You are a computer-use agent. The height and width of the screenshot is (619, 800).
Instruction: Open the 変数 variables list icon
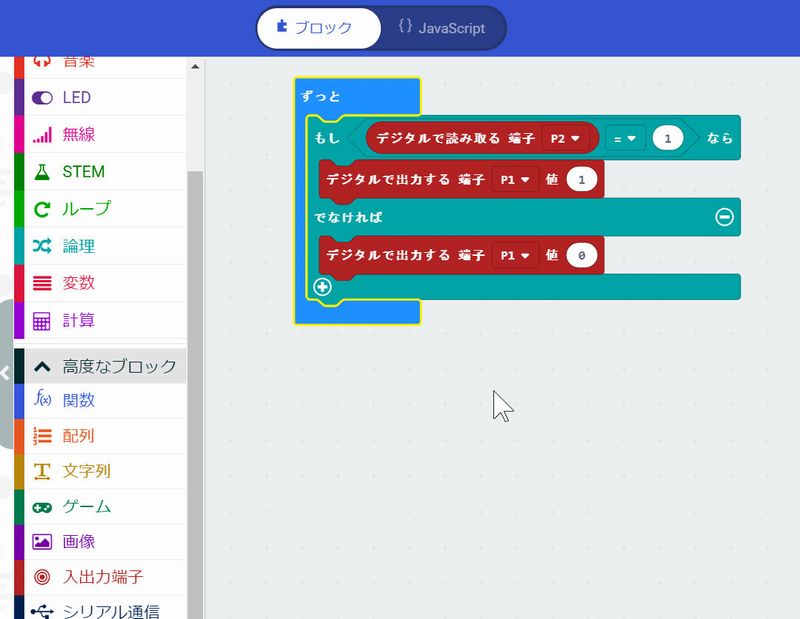tap(42, 283)
